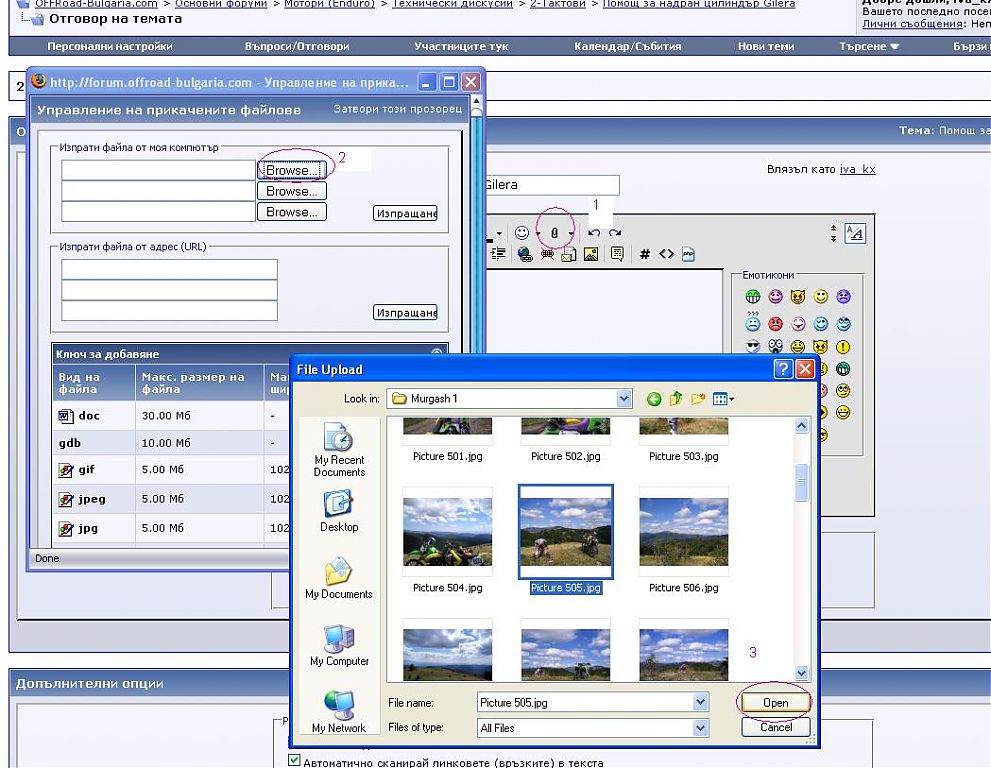Click the first URL address input field
991x768 pixels.
click(x=169, y=269)
